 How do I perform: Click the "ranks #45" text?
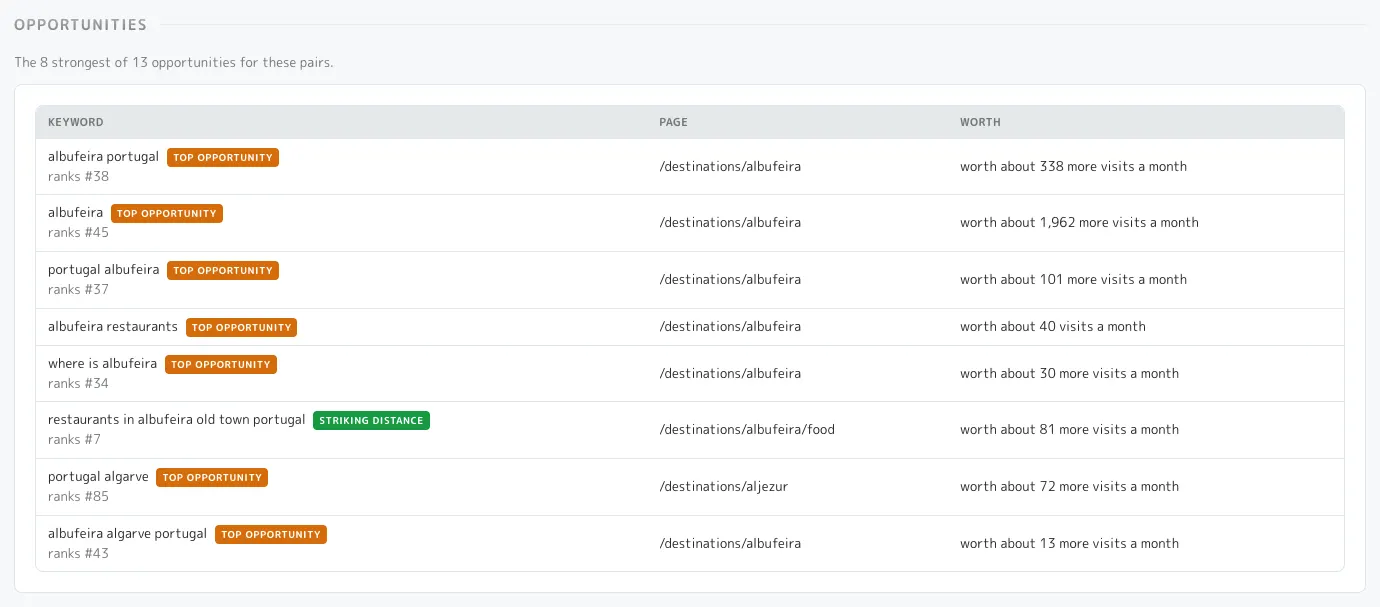(78, 233)
